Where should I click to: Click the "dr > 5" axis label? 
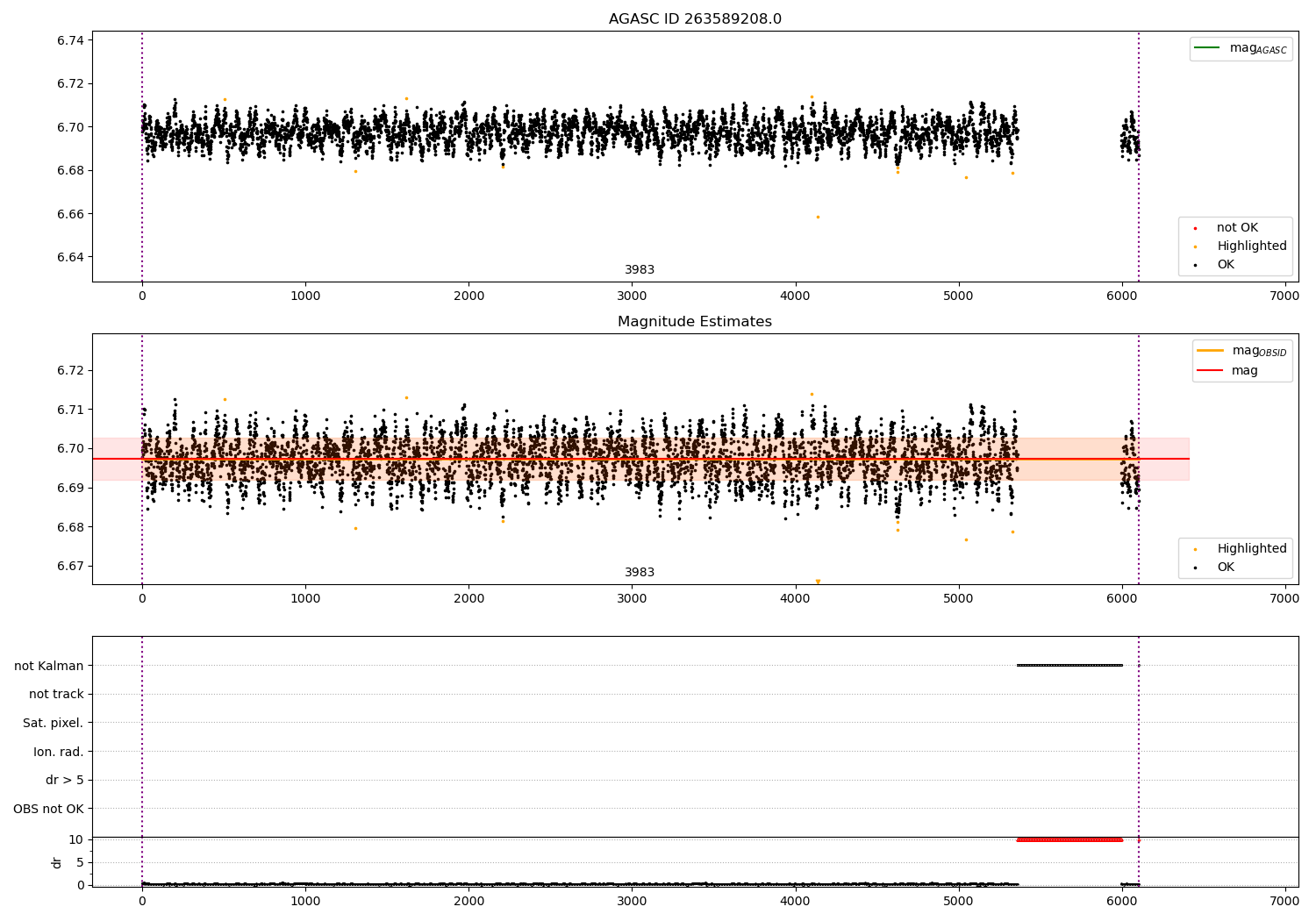click(x=65, y=781)
